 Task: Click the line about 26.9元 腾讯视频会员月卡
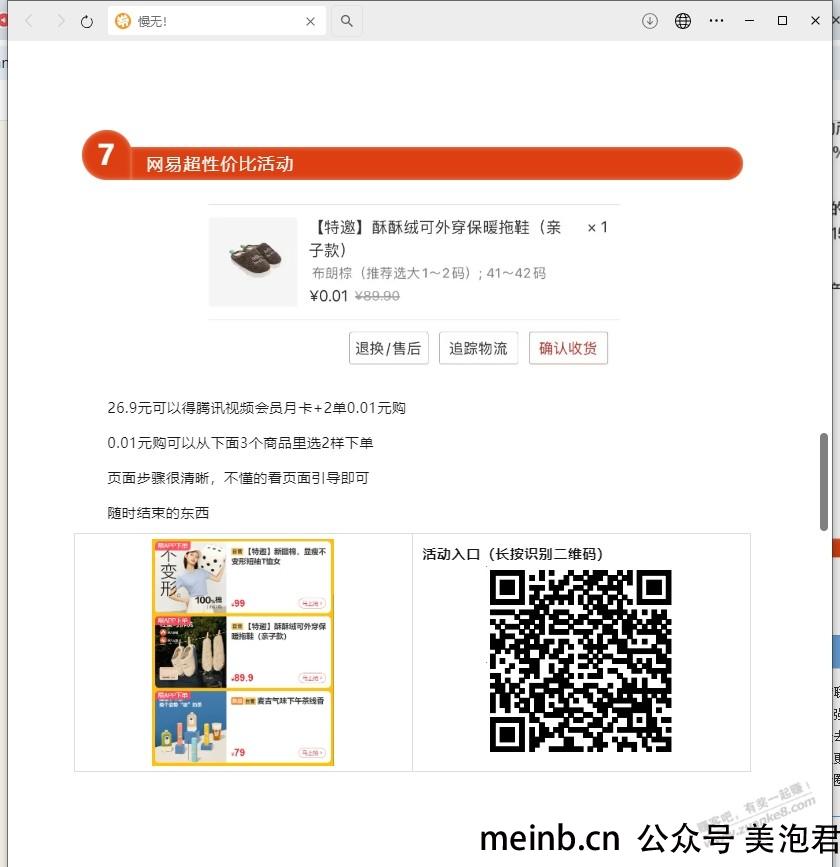point(257,408)
